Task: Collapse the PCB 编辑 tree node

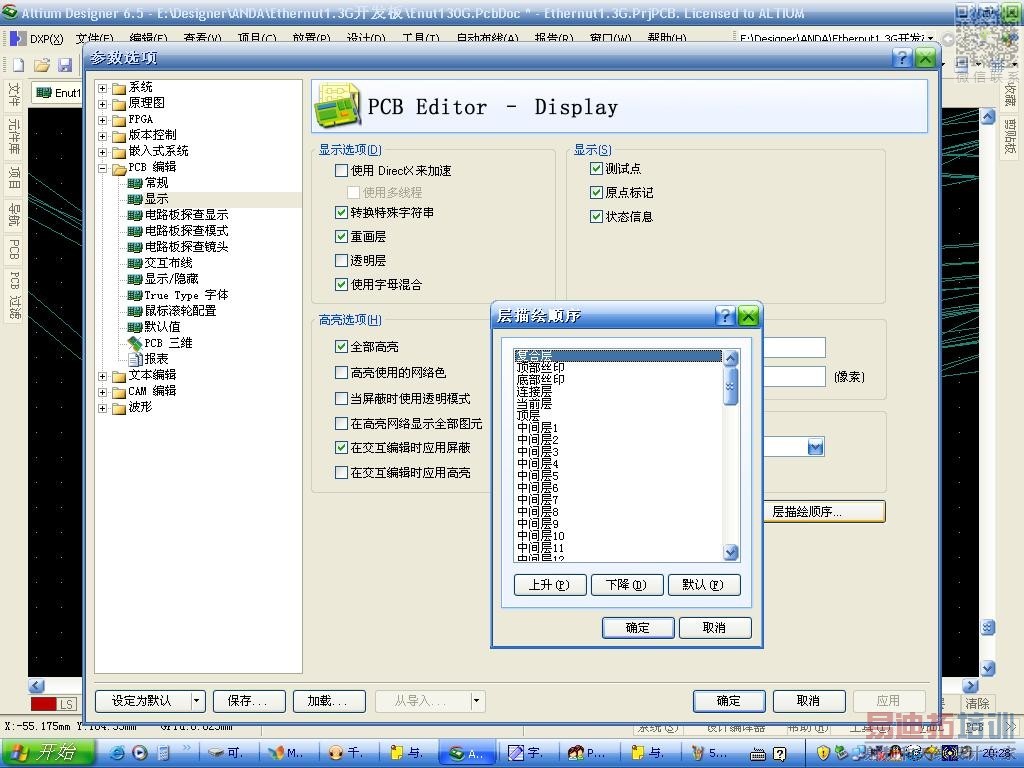Action: point(103,168)
